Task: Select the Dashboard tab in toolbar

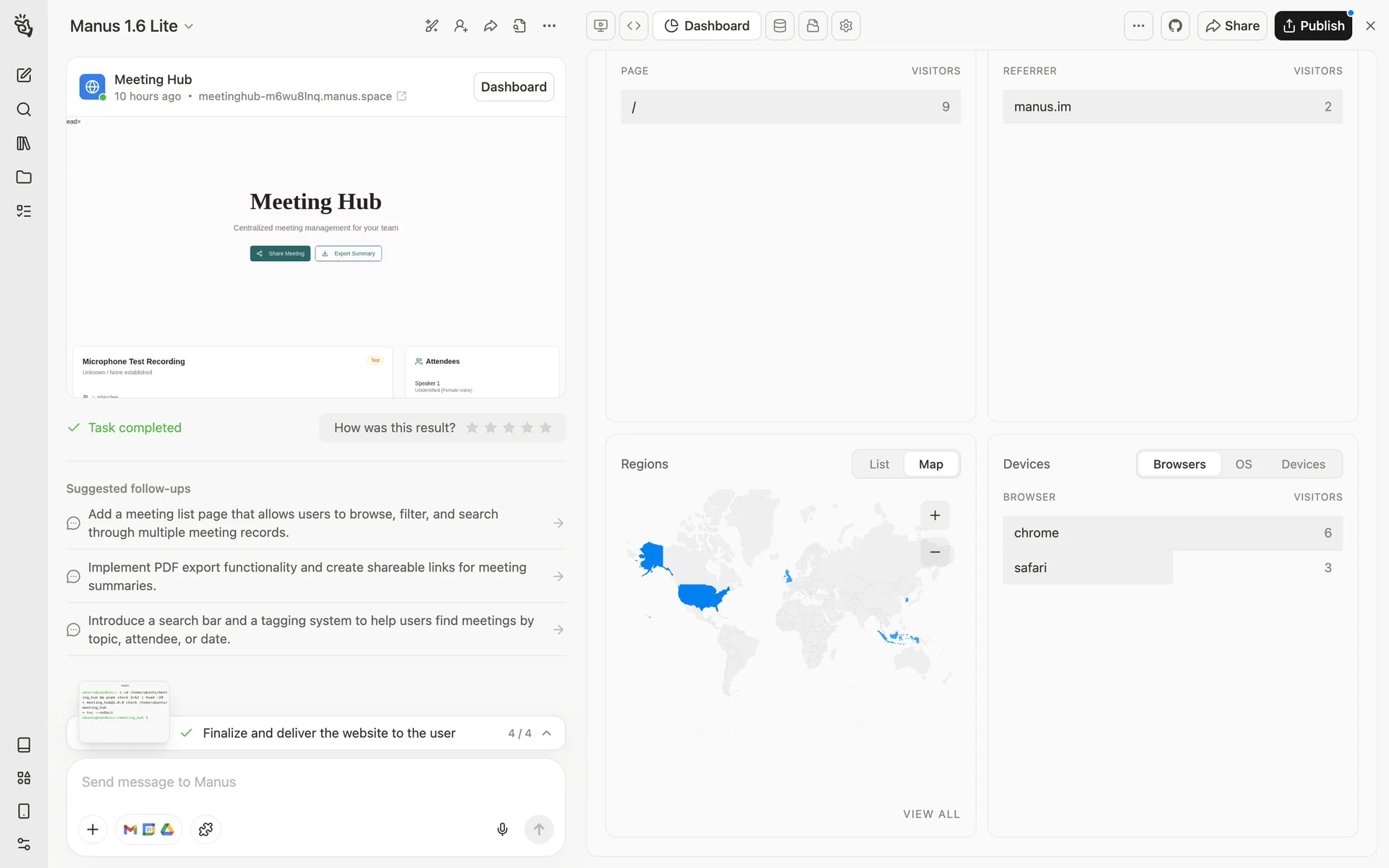Action: pos(707,26)
